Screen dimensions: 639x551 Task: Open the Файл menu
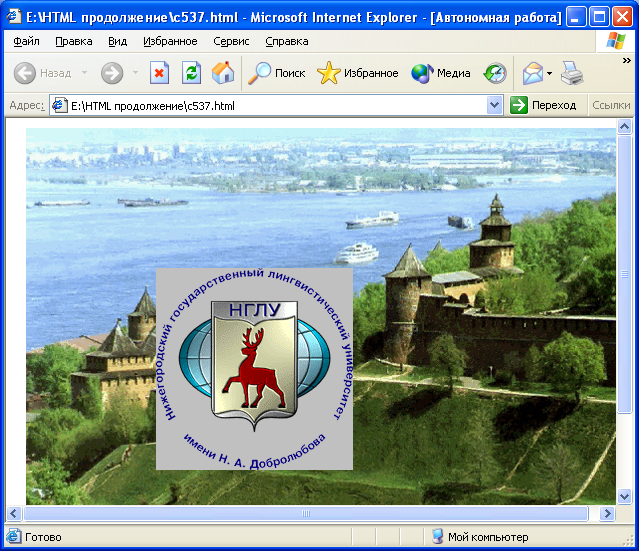pyautogui.click(x=26, y=41)
